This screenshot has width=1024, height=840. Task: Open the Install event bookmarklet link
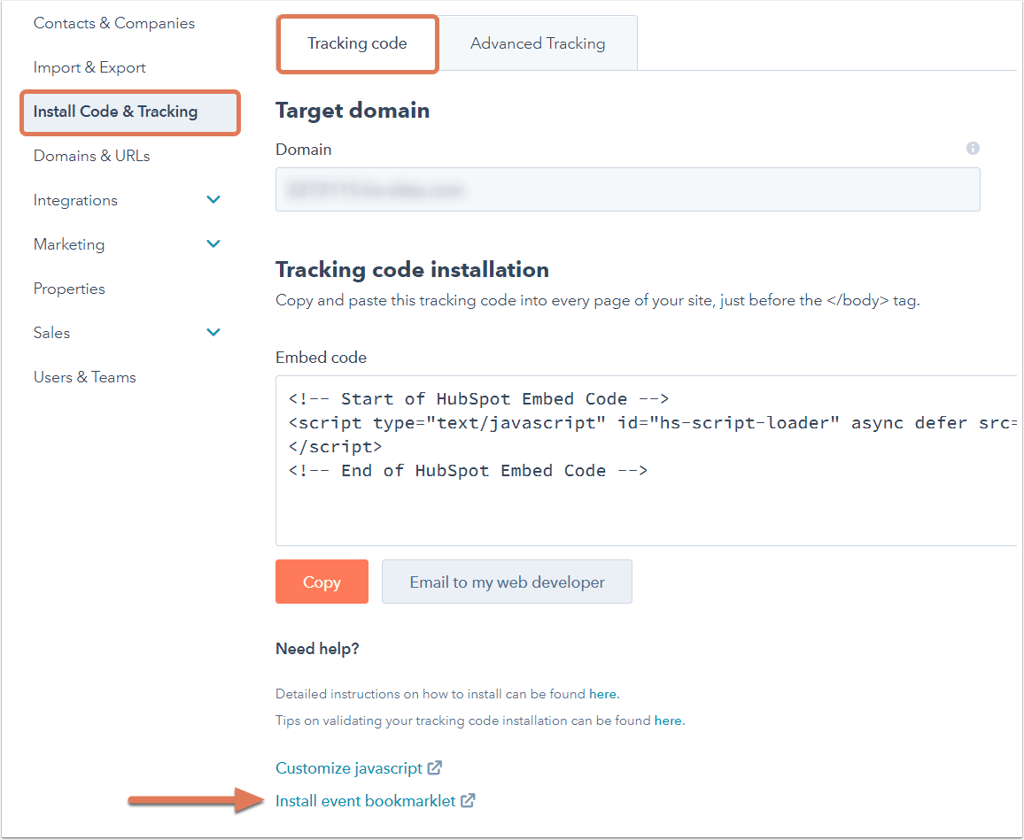[365, 801]
